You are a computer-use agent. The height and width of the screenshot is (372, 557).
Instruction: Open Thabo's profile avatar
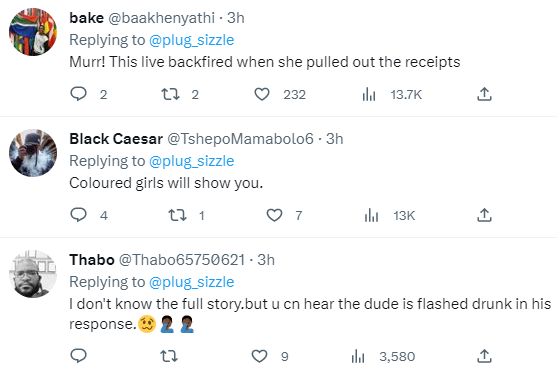[33, 274]
